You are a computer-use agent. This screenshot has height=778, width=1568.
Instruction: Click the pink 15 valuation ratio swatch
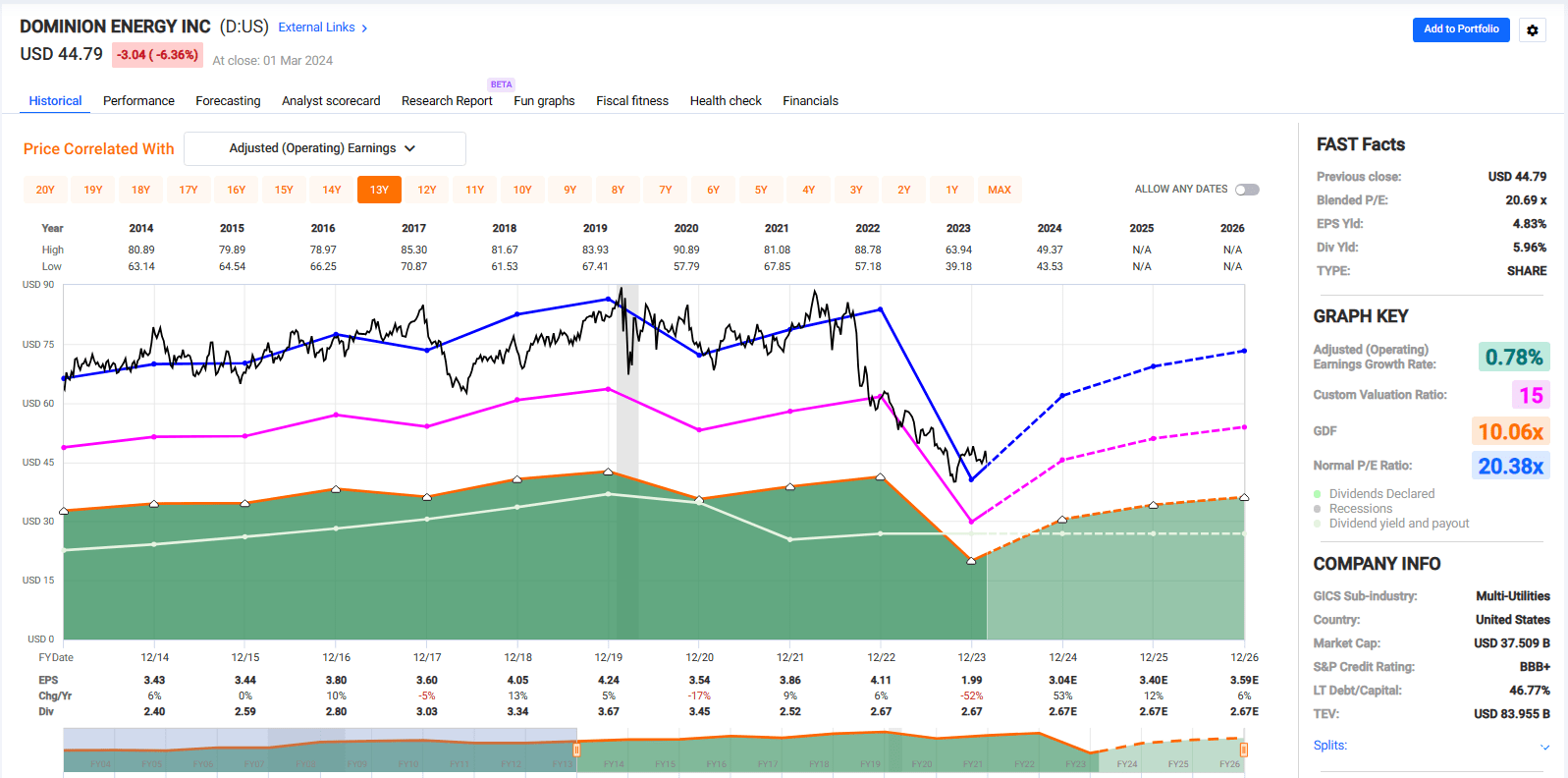[1531, 395]
